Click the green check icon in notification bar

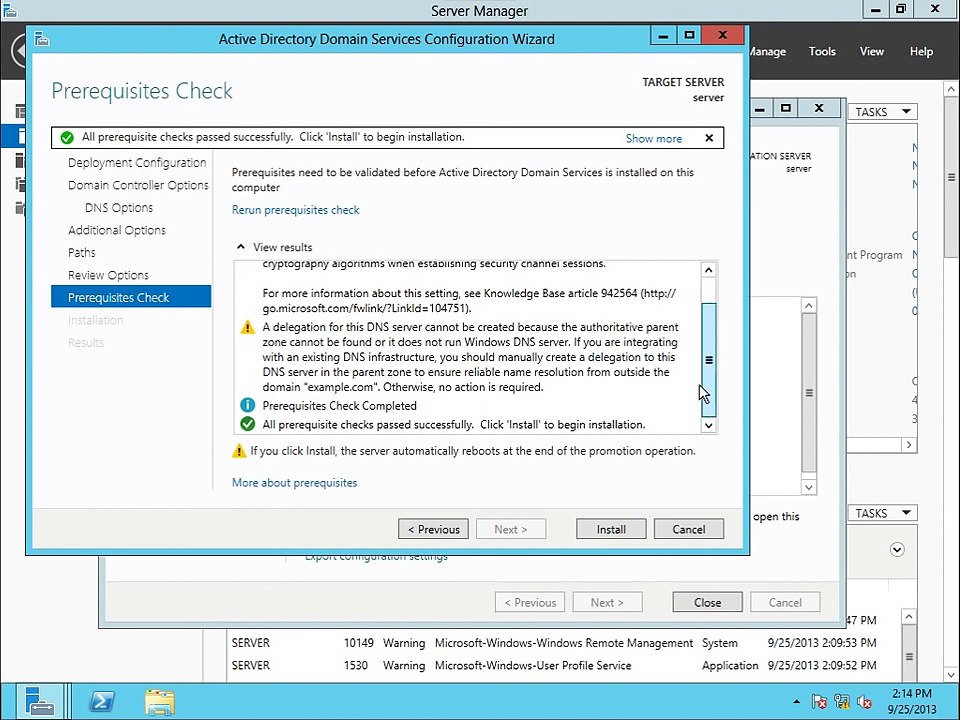[67, 138]
